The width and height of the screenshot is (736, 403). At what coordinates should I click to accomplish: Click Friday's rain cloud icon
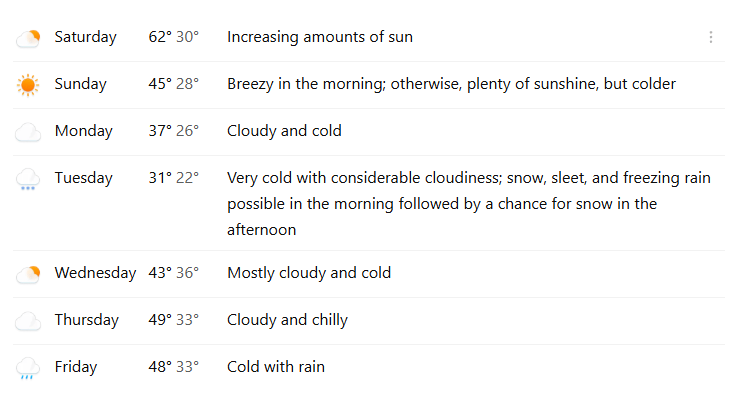[28, 368]
